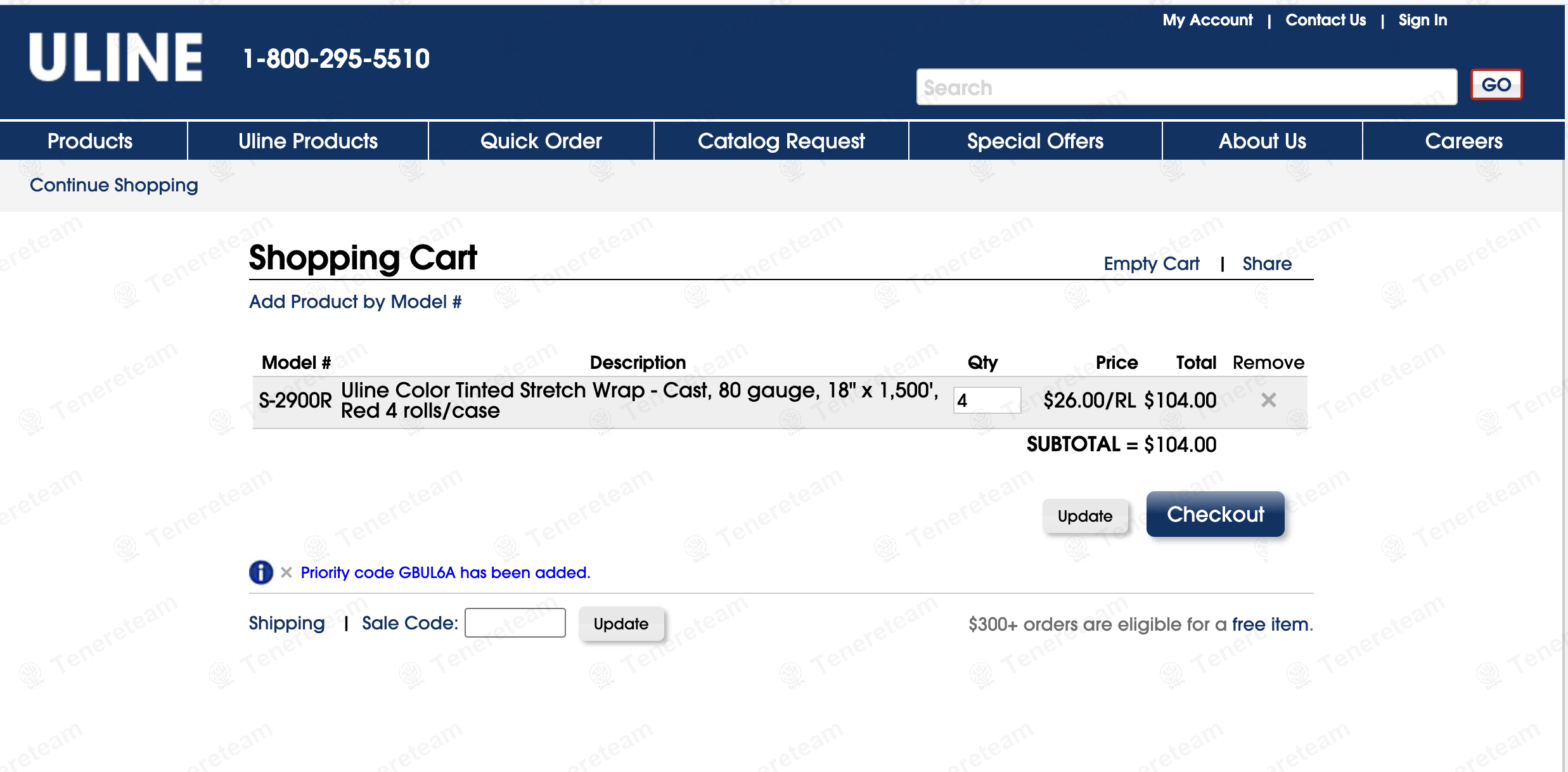Click into the Search field
Screen dimensions: 1568x772
click(1186, 87)
